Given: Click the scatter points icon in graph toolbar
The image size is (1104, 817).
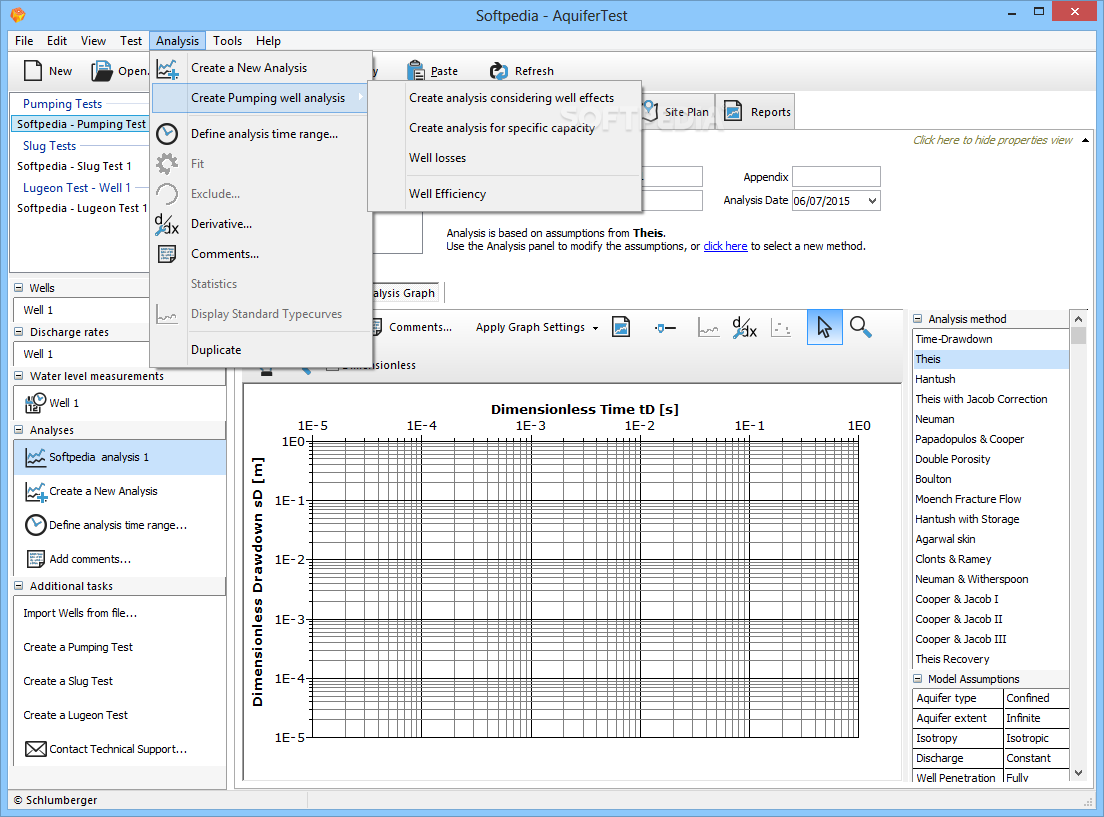Looking at the screenshot, I should coord(781,328).
